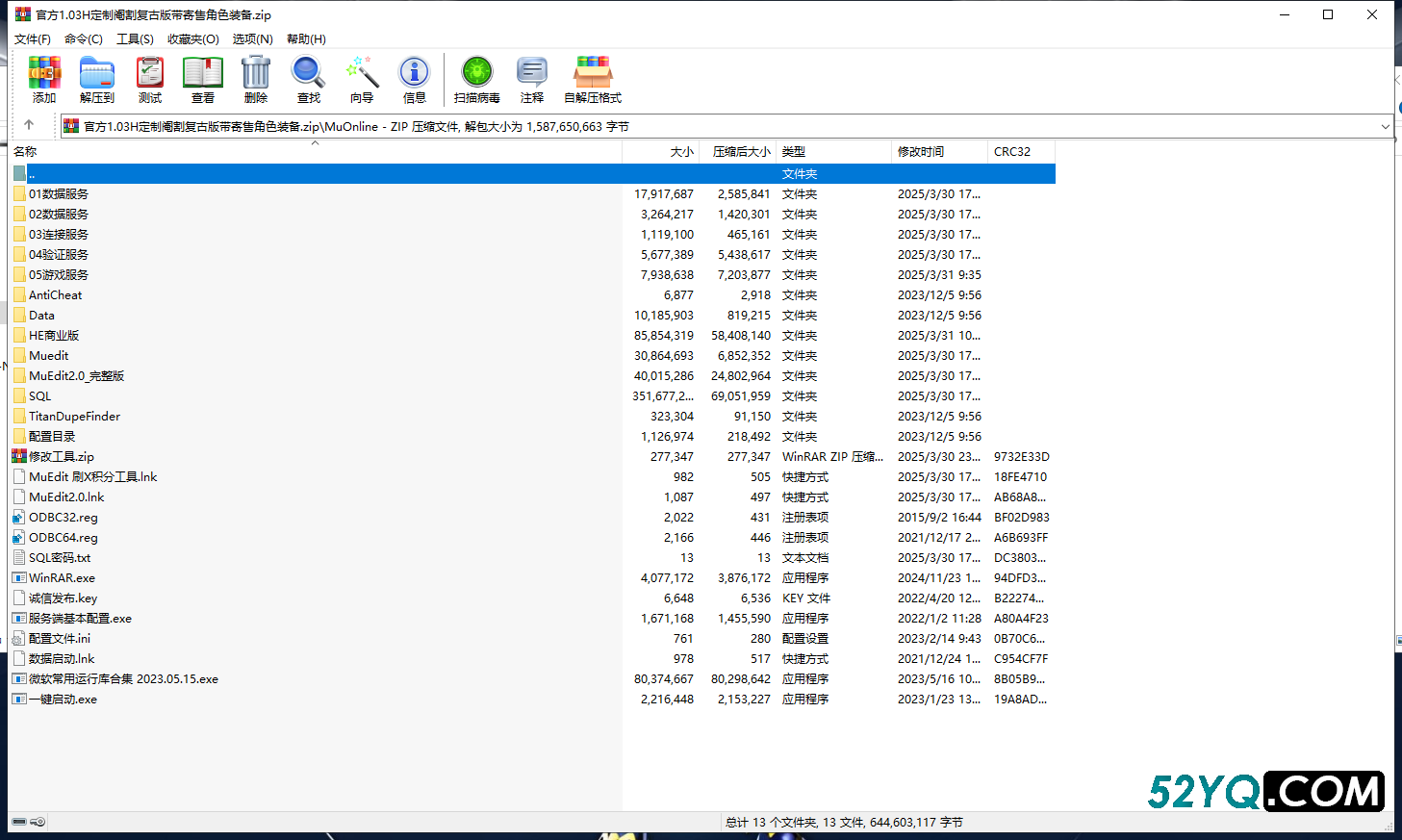Select the 01数据服务 folder icon
The height and width of the screenshot is (840, 1402).
click(x=19, y=193)
